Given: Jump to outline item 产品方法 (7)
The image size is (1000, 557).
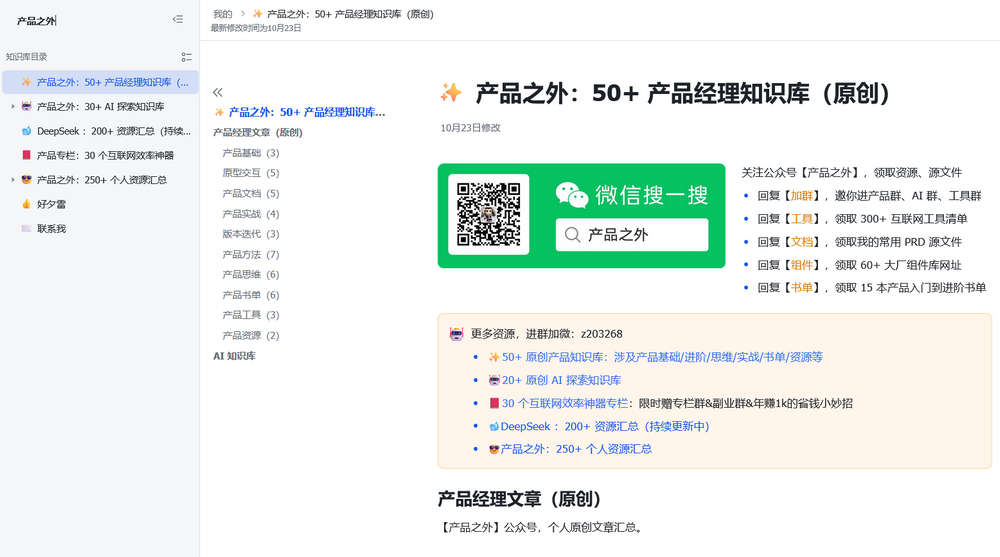Looking at the screenshot, I should click(251, 255).
